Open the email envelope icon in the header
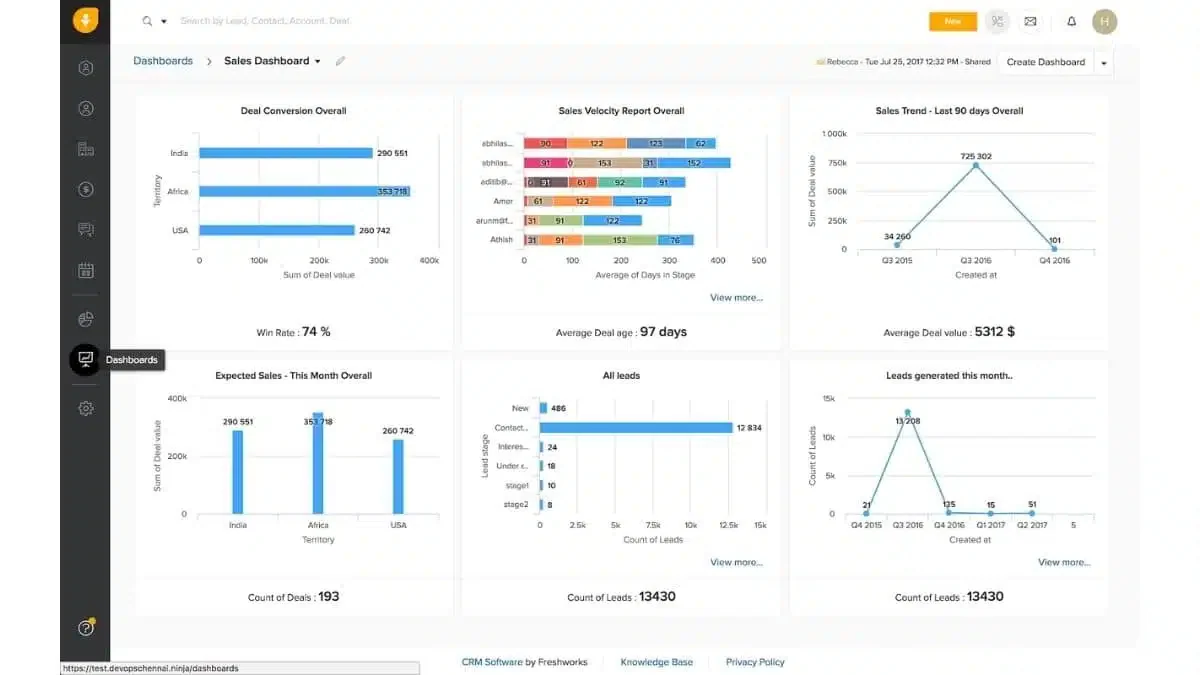Image resolution: width=1200 pixels, height=675 pixels. pos(1030,21)
